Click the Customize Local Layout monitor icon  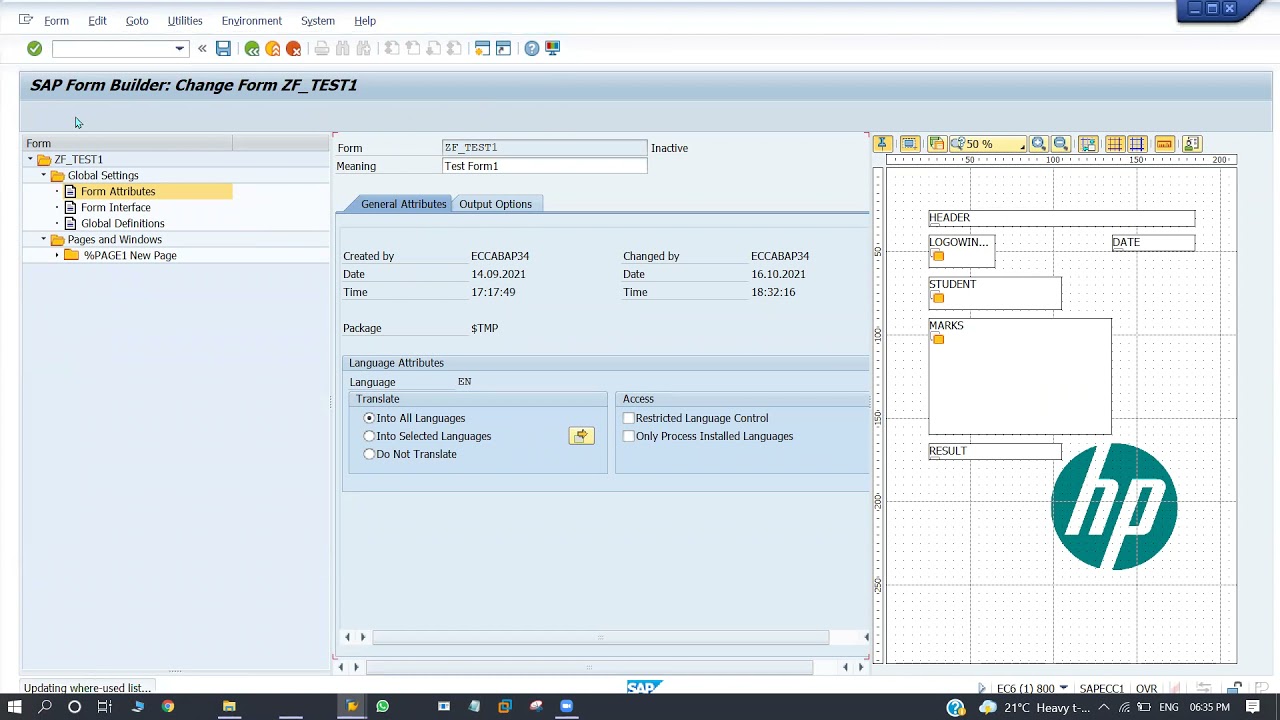coord(553,48)
